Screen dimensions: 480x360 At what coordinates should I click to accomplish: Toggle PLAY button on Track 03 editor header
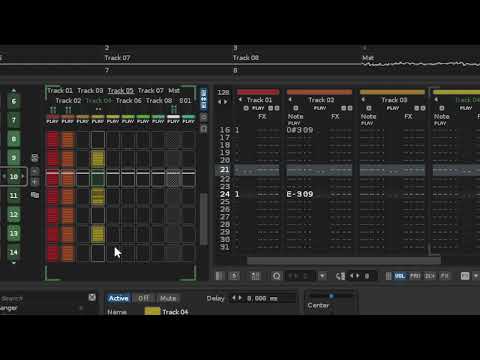point(393,108)
